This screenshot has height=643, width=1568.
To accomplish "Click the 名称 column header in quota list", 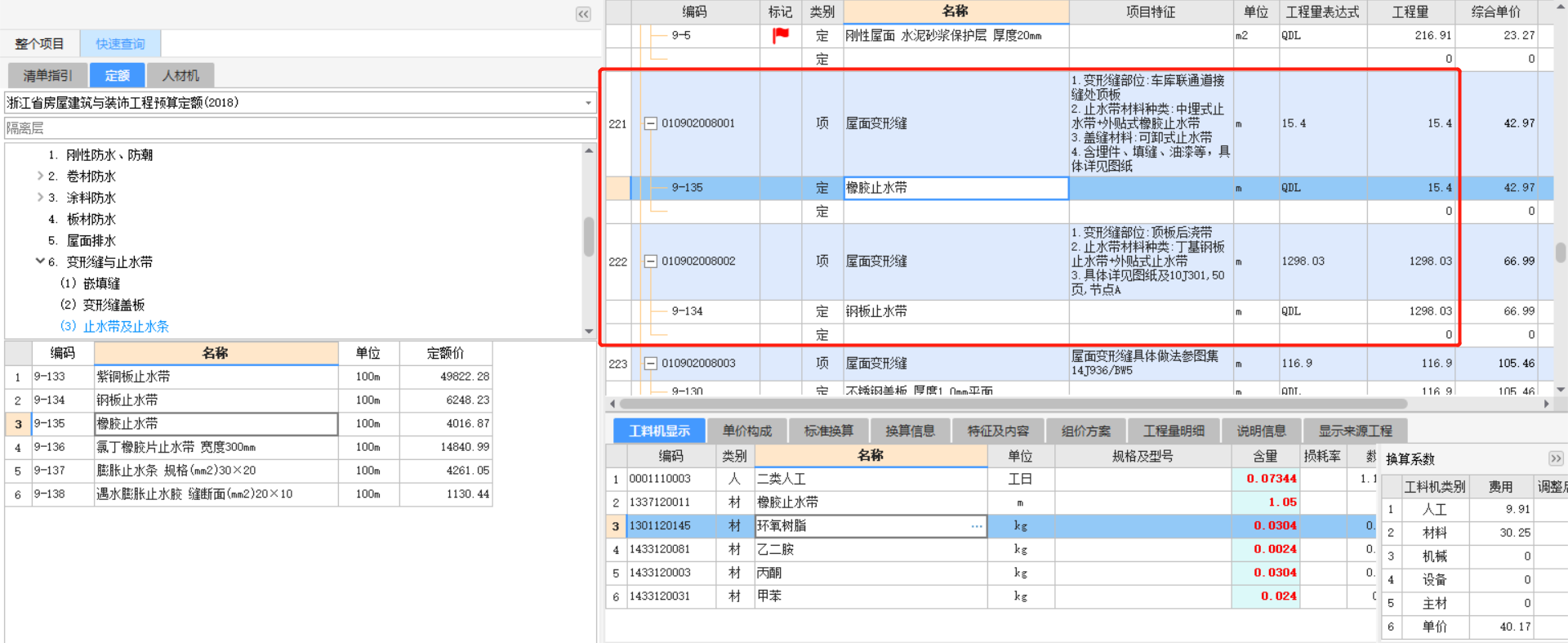I will pos(216,353).
